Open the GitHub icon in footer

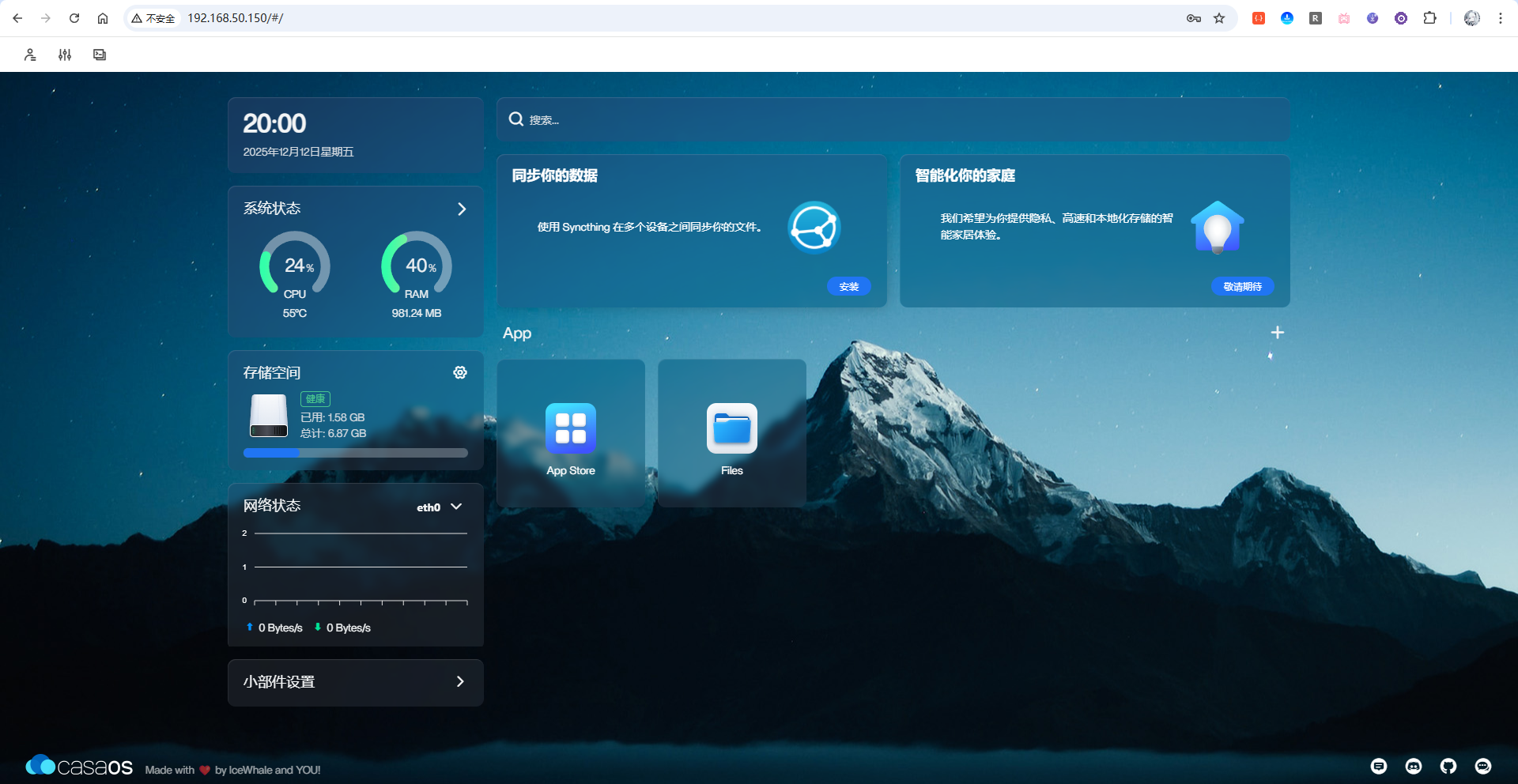pyautogui.click(x=1448, y=766)
